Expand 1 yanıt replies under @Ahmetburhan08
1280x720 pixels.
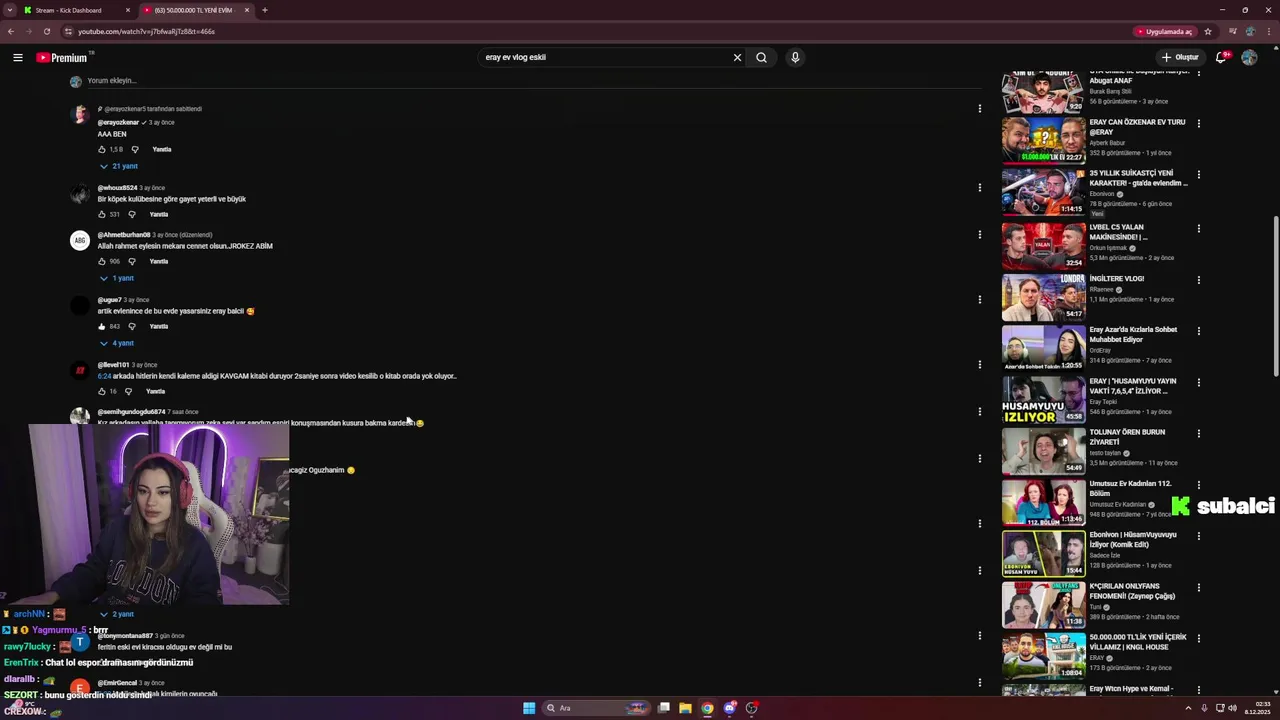pos(116,278)
